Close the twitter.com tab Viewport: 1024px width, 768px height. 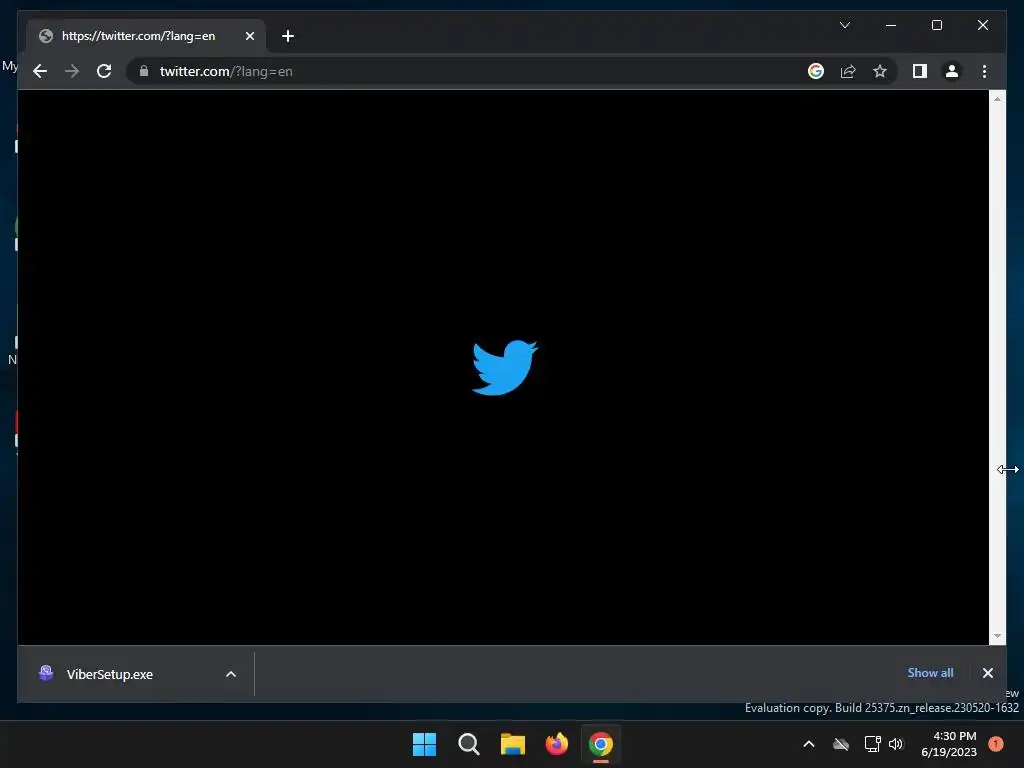pos(249,36)
